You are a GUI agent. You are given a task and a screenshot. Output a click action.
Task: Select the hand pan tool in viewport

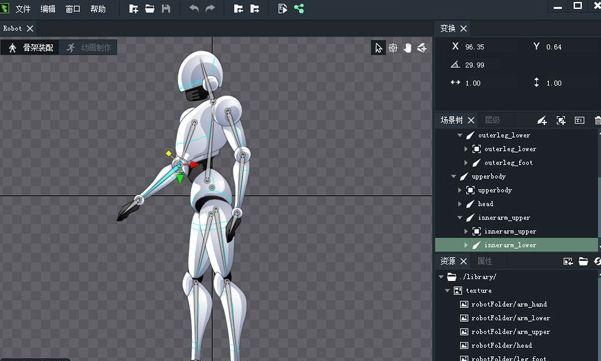pos(407,48)
